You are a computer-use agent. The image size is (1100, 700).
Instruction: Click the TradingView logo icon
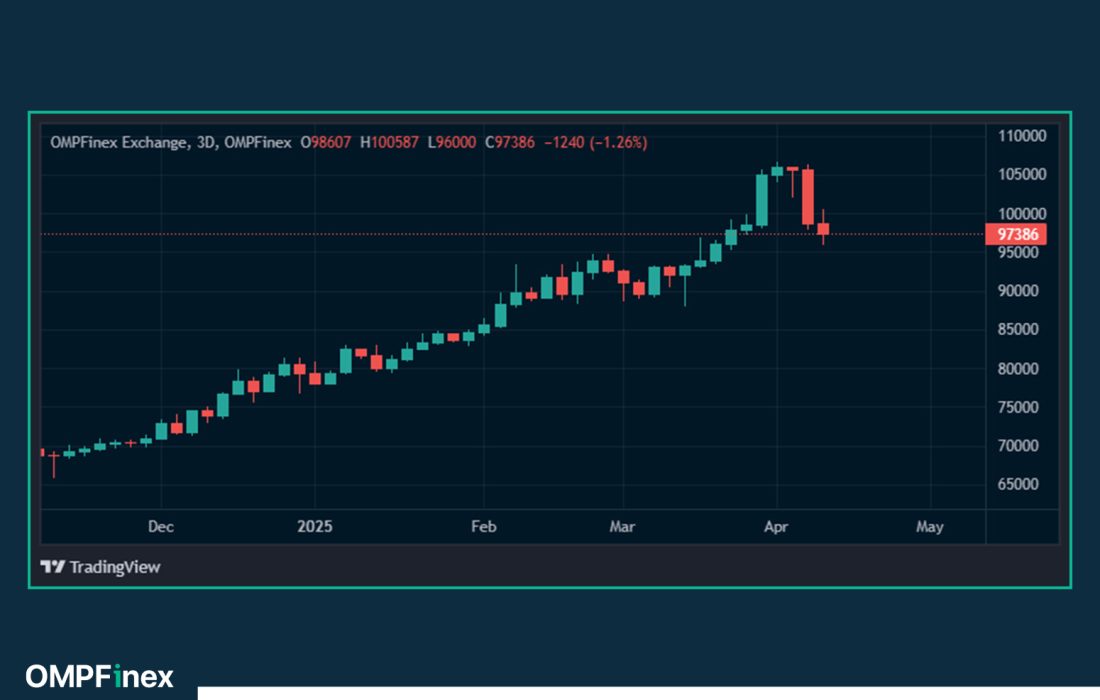[52, 567]
